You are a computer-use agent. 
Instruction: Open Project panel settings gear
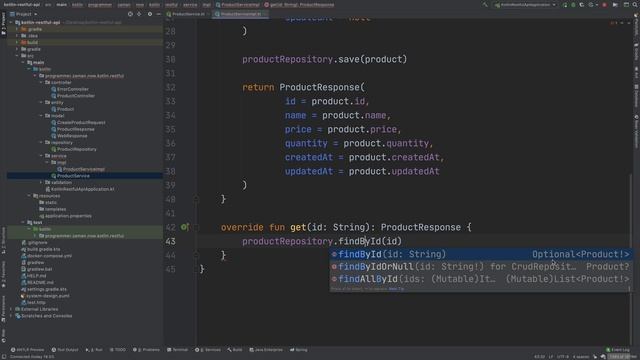click(x=150, y=14)
